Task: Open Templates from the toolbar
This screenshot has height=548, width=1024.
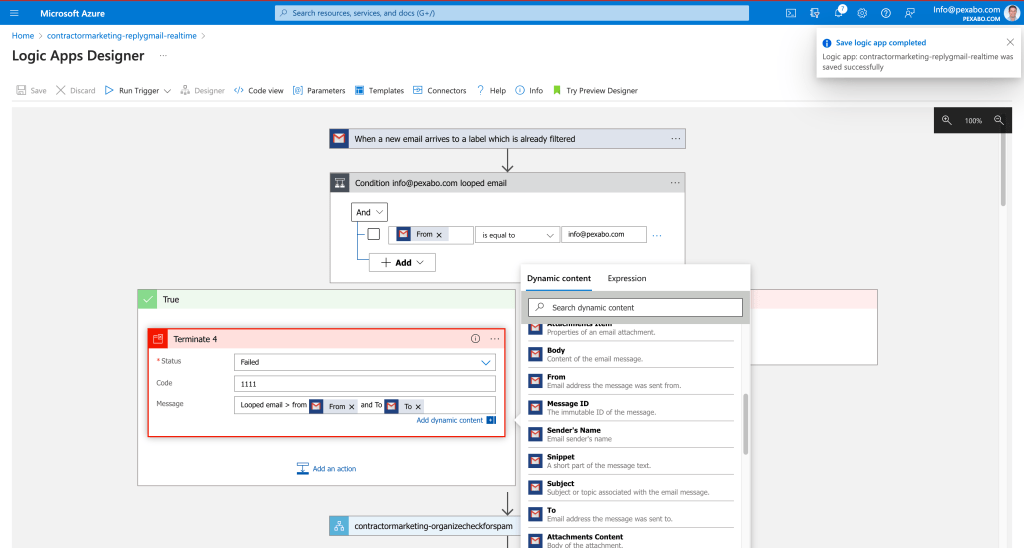Action: (379, 90)
